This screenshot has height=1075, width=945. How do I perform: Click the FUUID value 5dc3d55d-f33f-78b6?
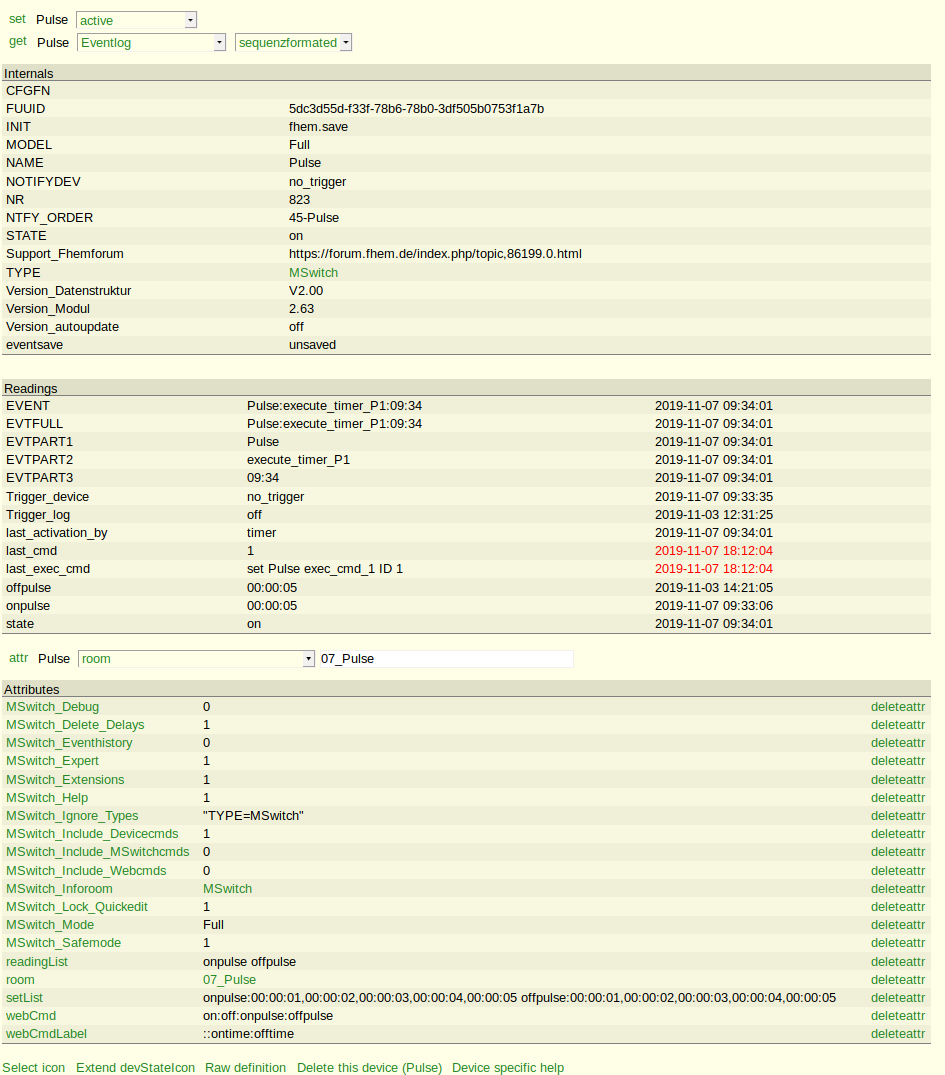coord(416,108)
